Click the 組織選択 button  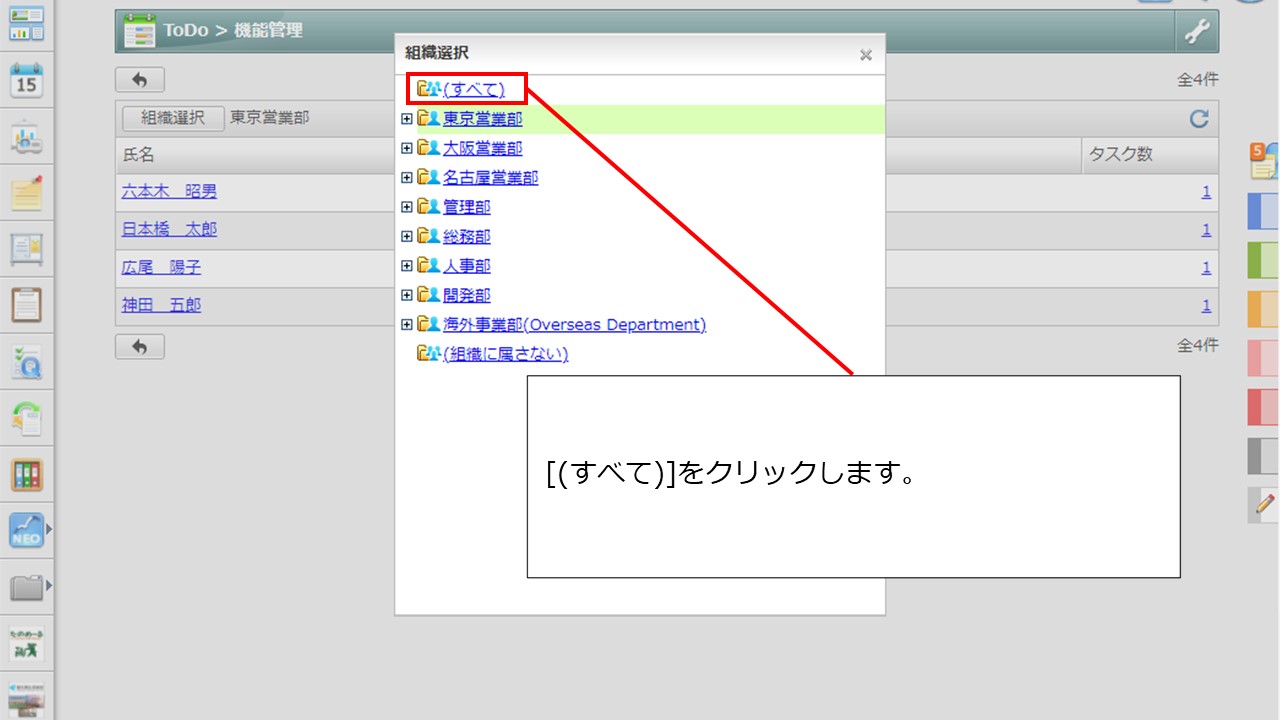coord(173,118)
